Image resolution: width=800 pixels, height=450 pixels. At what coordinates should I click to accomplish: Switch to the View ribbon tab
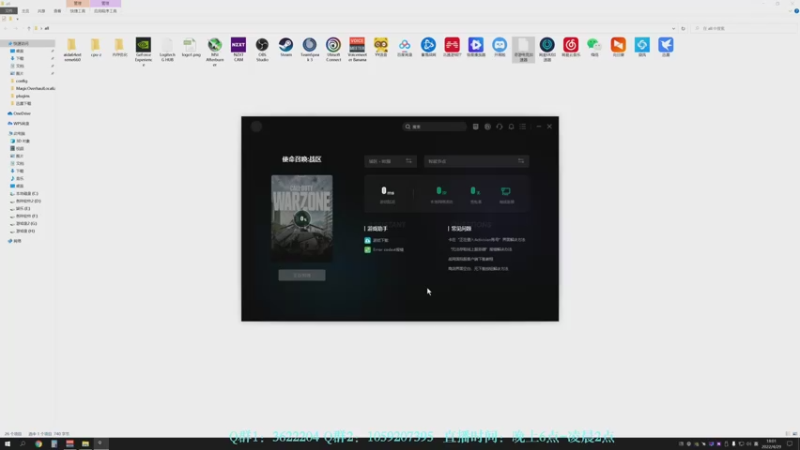pos(57,11)
